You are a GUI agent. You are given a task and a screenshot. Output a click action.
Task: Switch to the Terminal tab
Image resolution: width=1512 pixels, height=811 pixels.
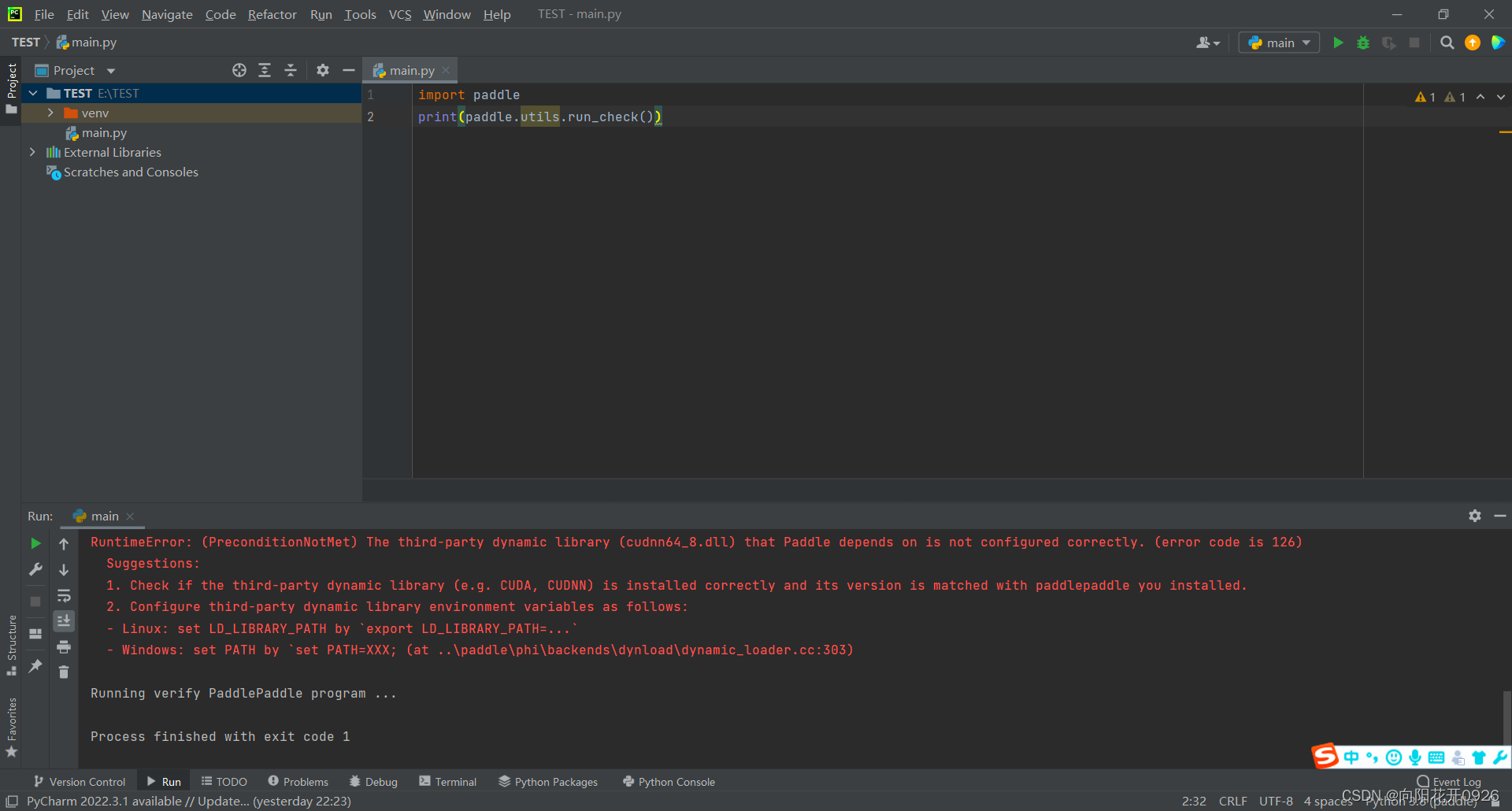454,781
